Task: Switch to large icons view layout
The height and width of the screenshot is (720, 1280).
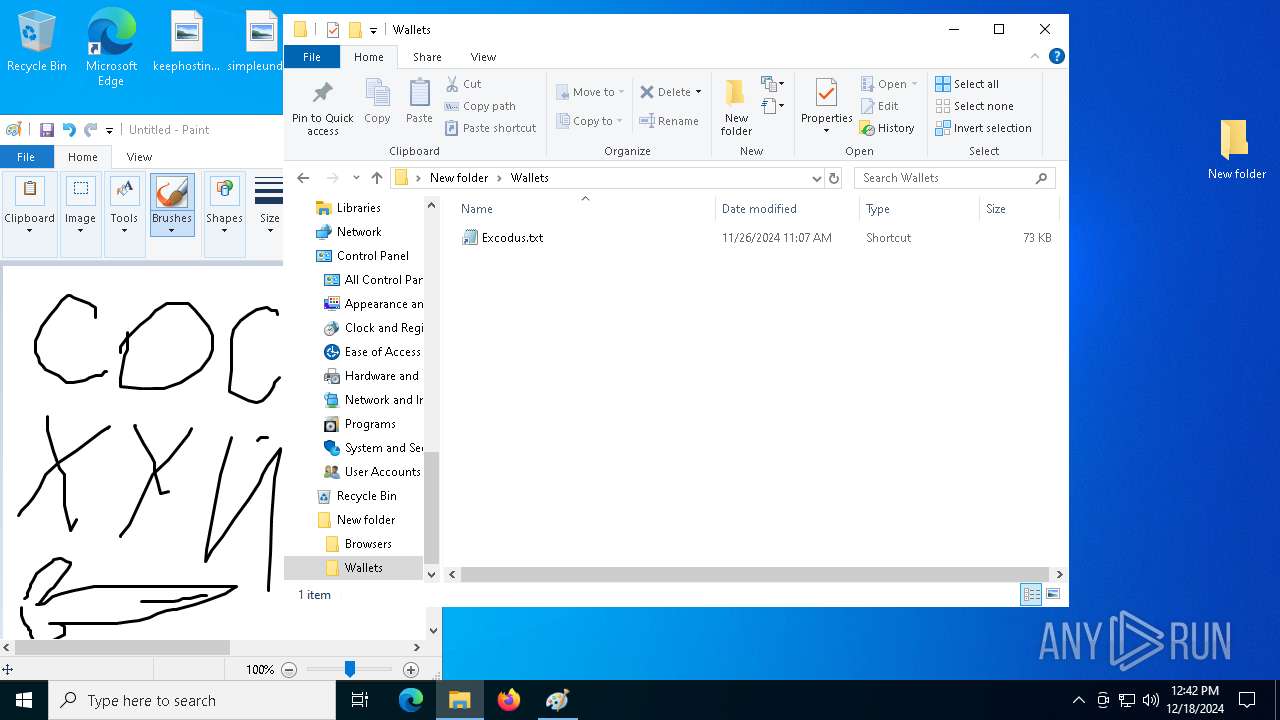Action: coord(1053,594)
